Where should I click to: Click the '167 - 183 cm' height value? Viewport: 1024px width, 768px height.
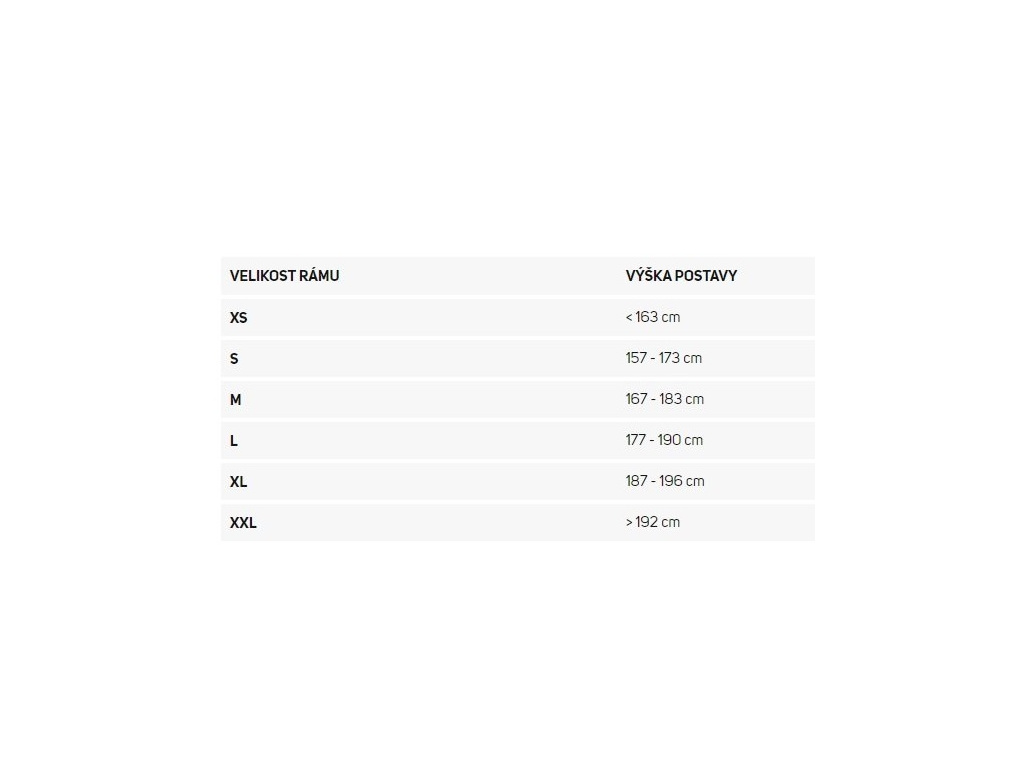665,399
